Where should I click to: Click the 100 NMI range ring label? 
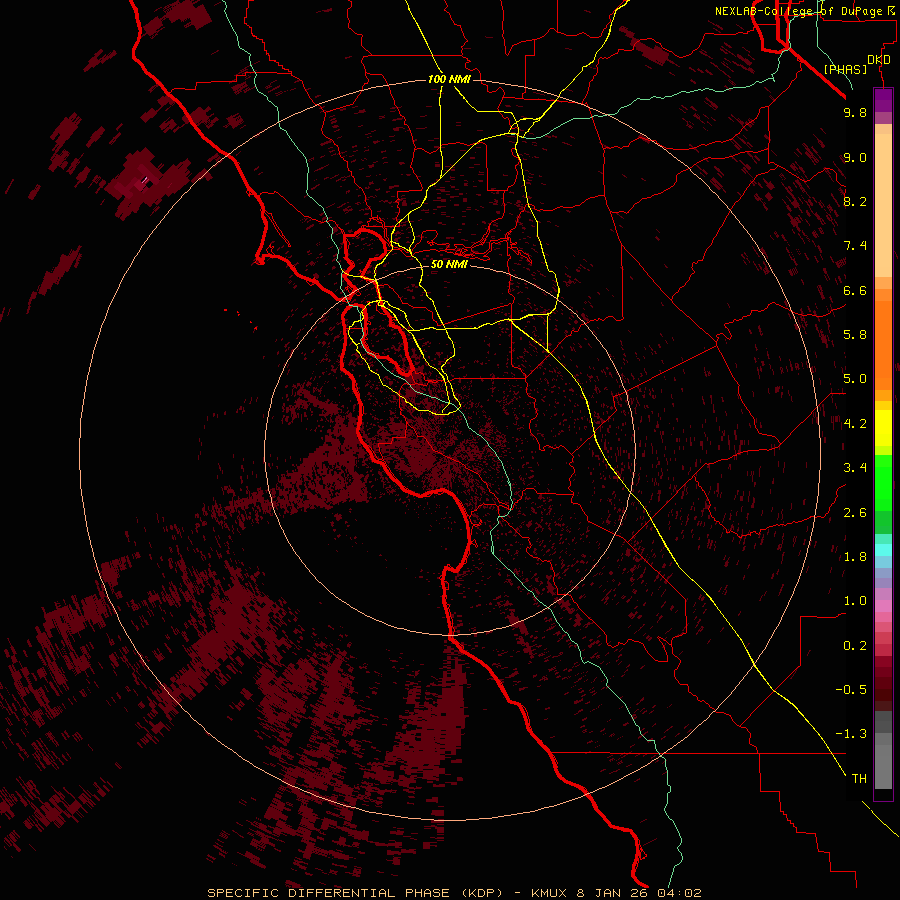(449, 79)
